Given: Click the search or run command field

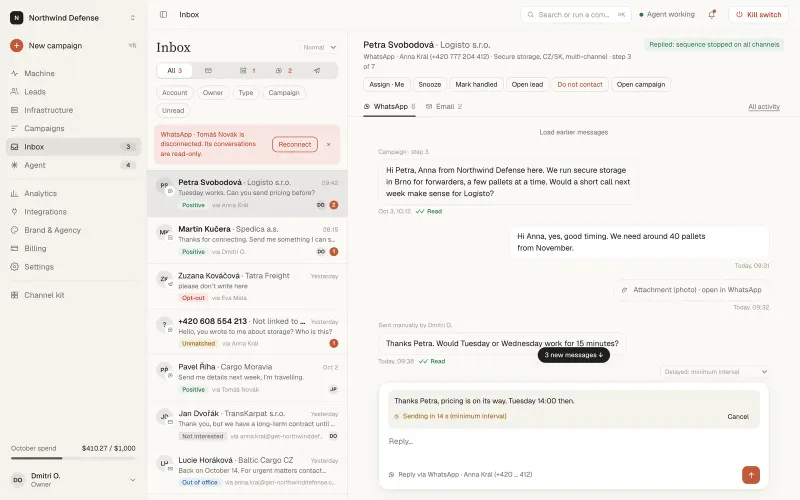Looking at the screenshot, I should click(576, 15).
